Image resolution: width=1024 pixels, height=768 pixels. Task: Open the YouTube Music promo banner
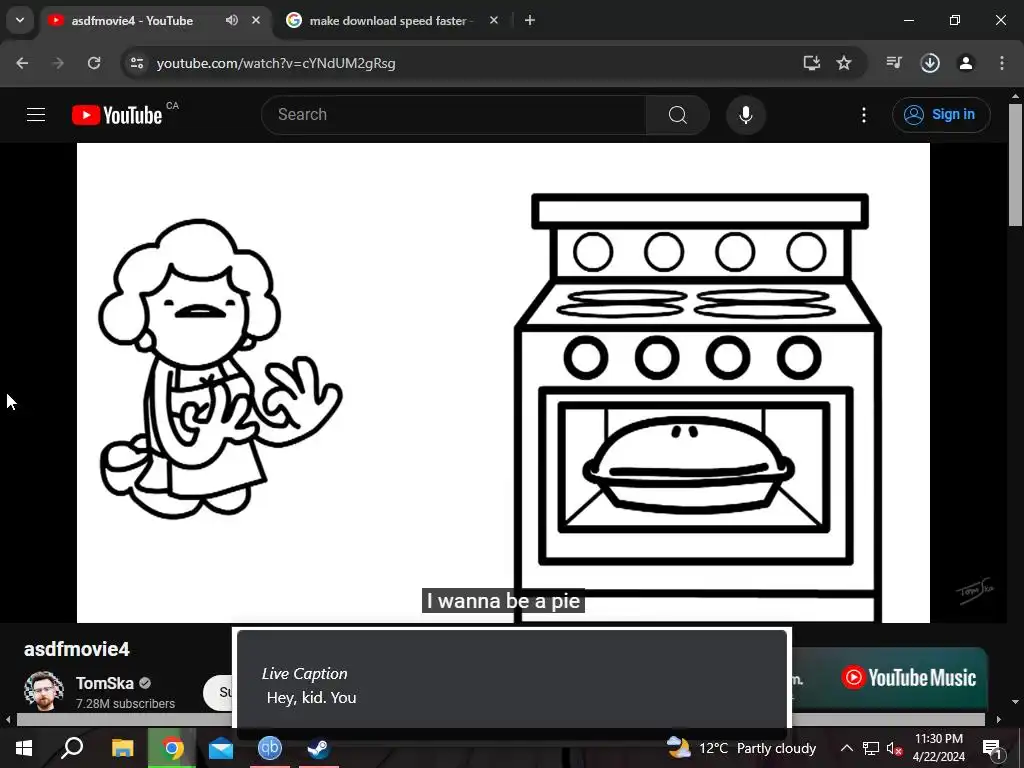tap(889, 678)
